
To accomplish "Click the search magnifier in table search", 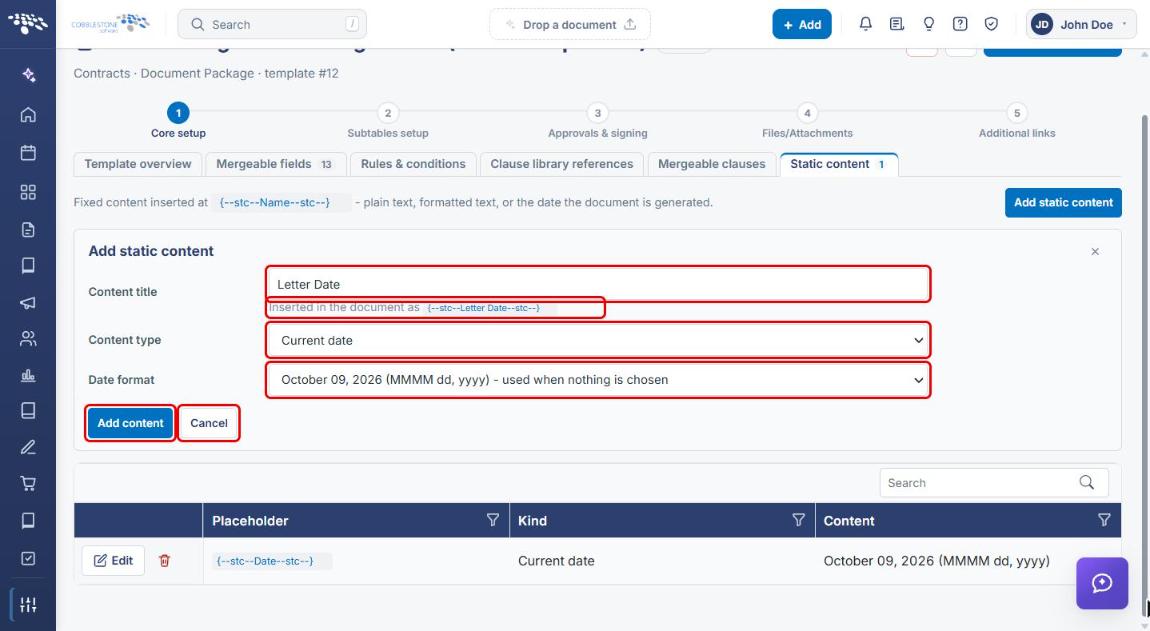I will (x=1086, y=482).
